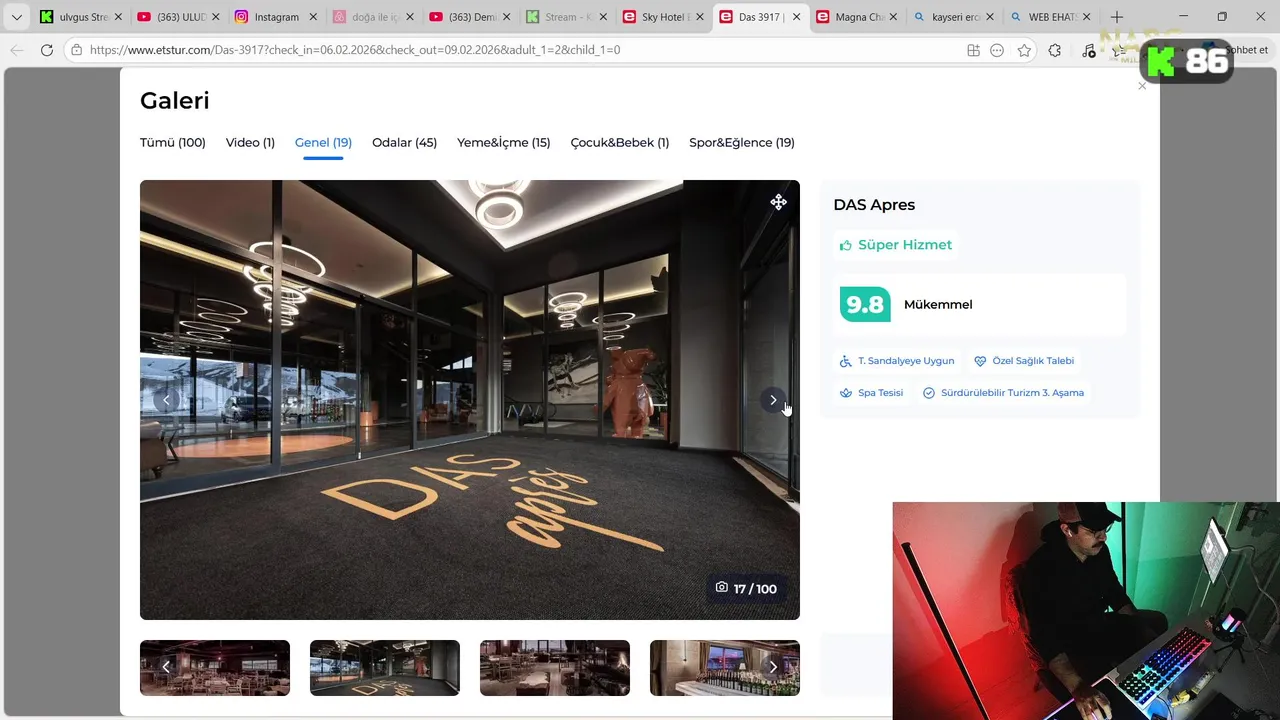Select the Genel (19) tab
1280x720 pixels.
pyautogui.click(x=323, y=143)
